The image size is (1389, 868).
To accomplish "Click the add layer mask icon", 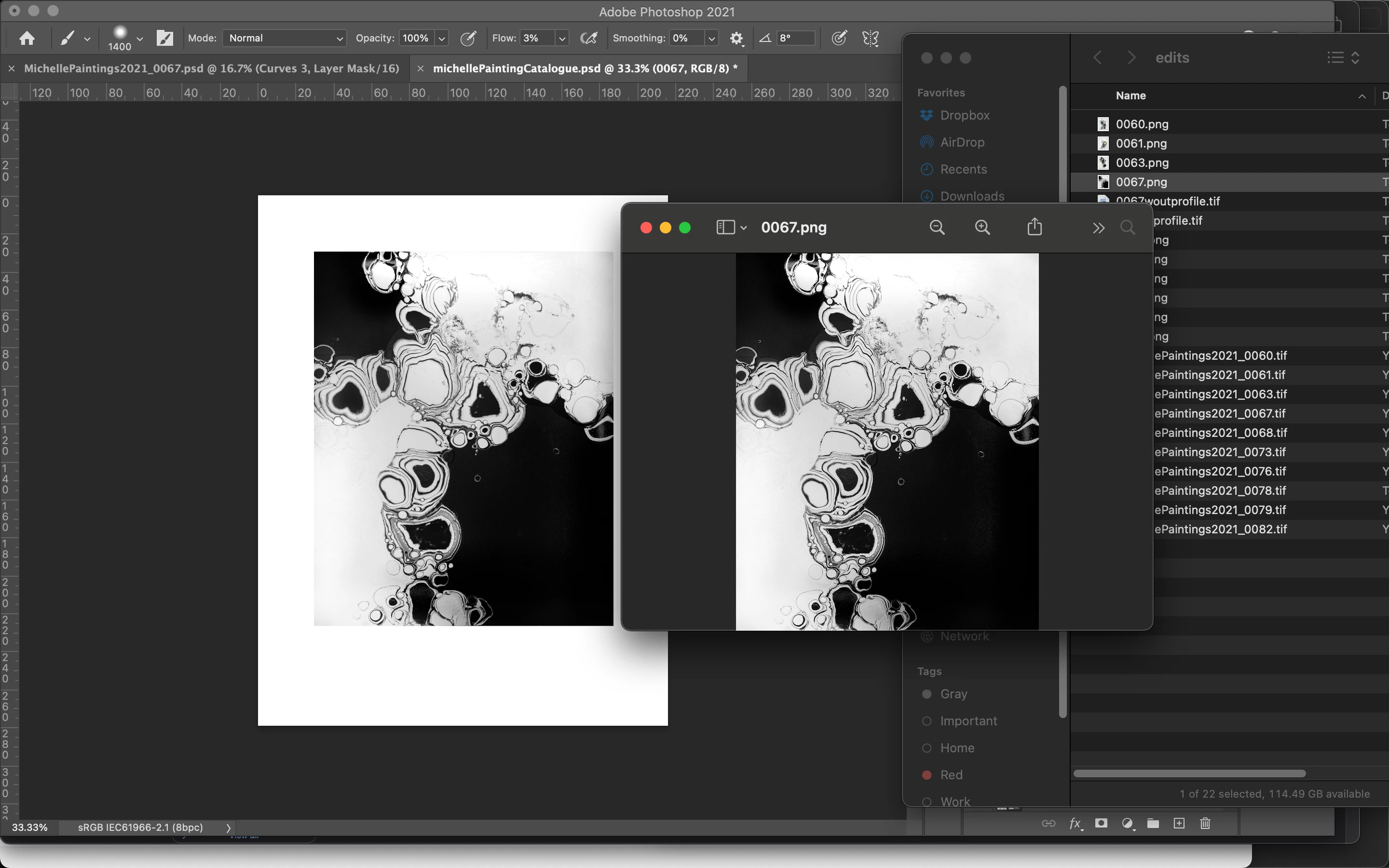I will tap(1101, 824).
